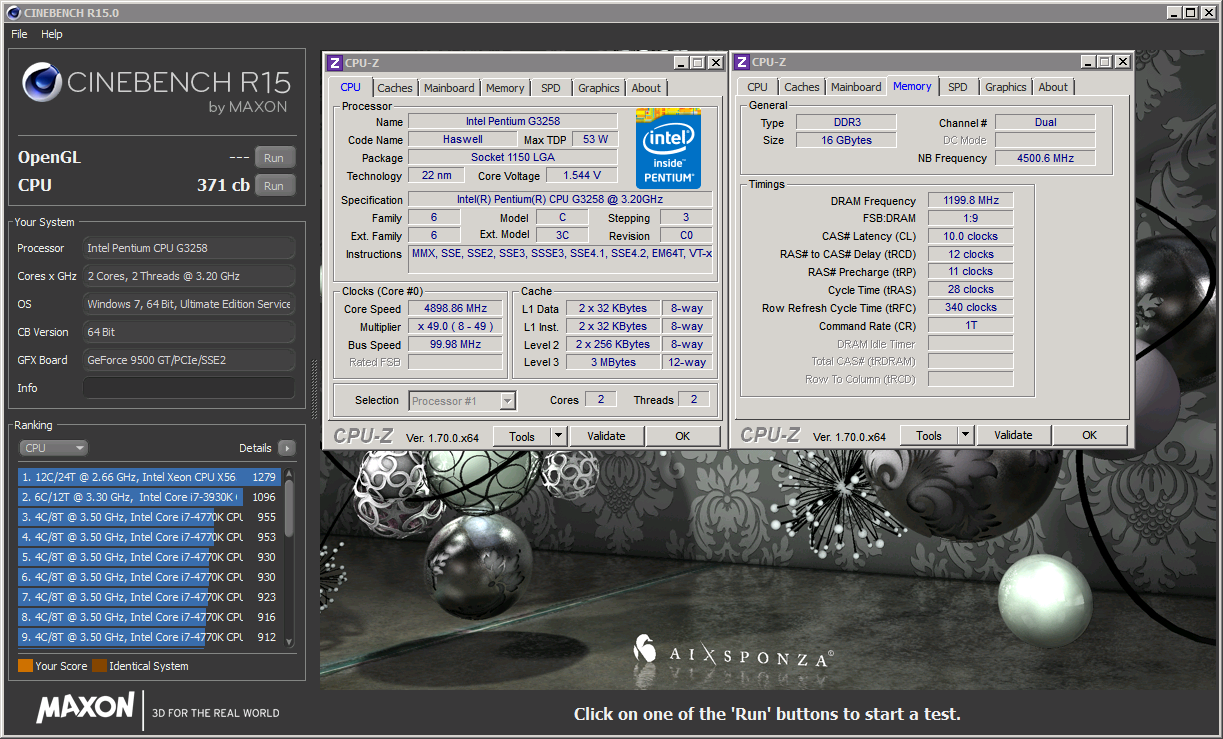The height and width of the screenshot is (739, 1223).
Task: Click the GFX Board field GeForce 9500 GT
Action: tap(189, 360)
